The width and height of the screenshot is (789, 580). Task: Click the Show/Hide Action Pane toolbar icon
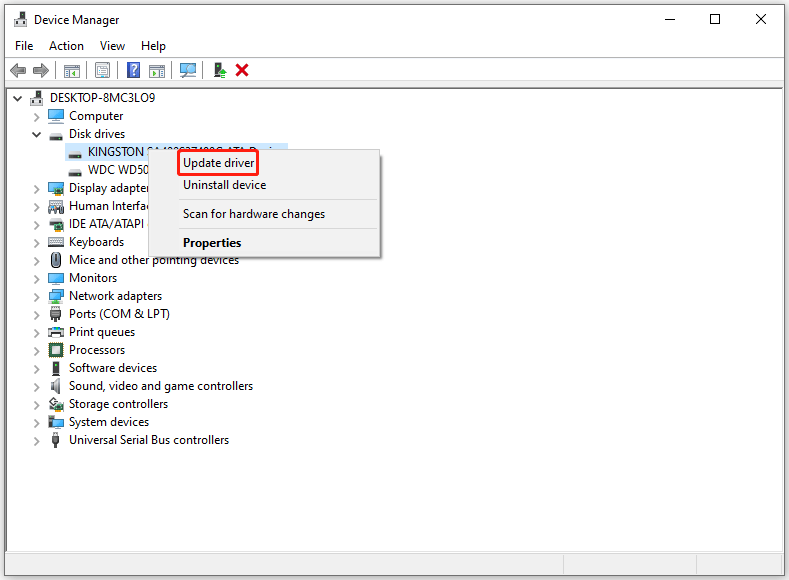click(157, 70)
